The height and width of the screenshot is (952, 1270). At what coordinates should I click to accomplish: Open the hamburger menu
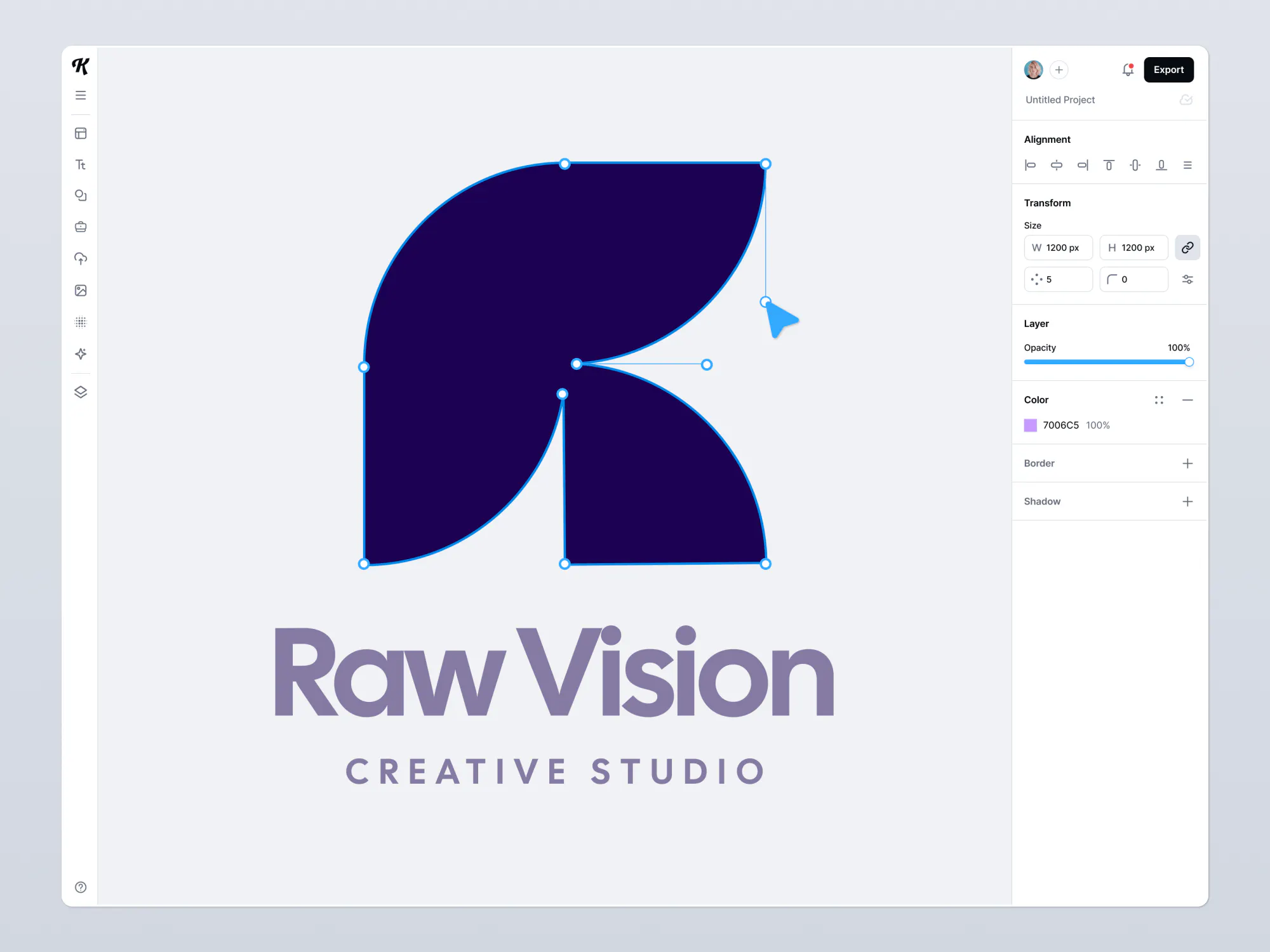[81, 95]
